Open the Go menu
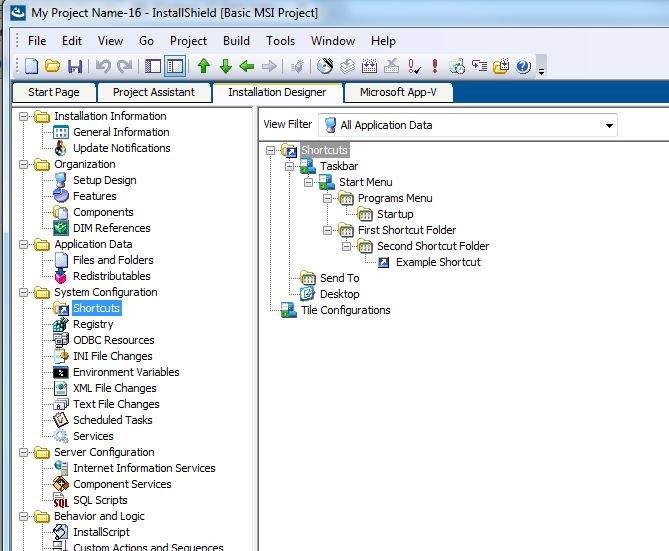The height and width of the screenshot is (551, 669). [x=146, y=41]
